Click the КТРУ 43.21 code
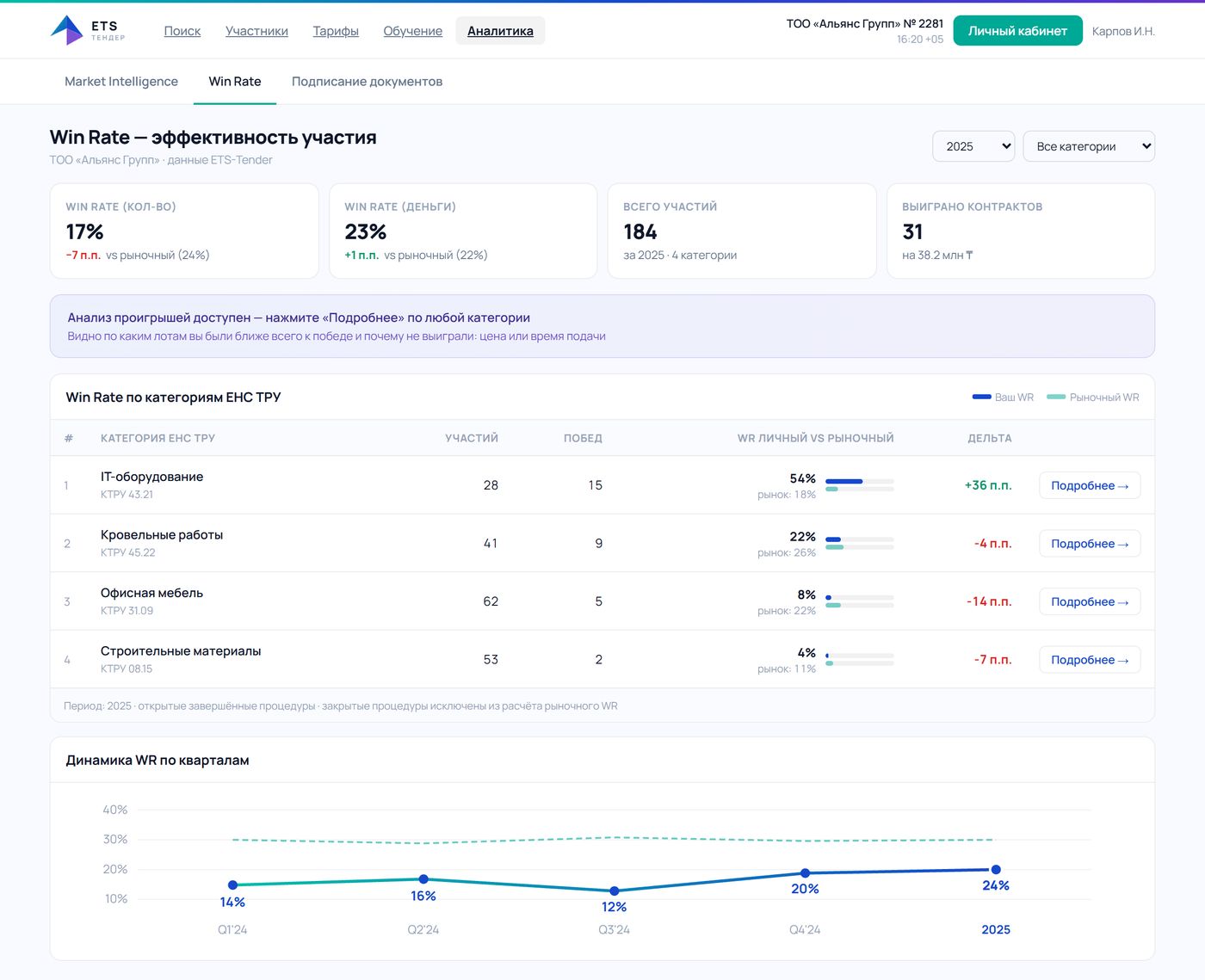 pyautogui.click(x=127, y=495)
